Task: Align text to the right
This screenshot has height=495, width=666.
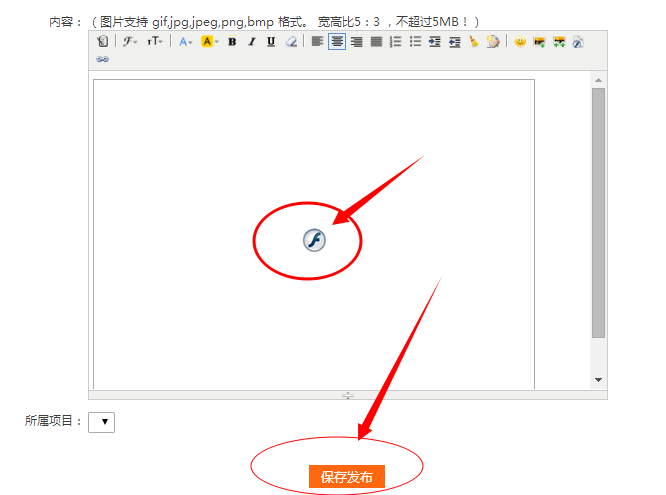Action: [x=356, y=42]
